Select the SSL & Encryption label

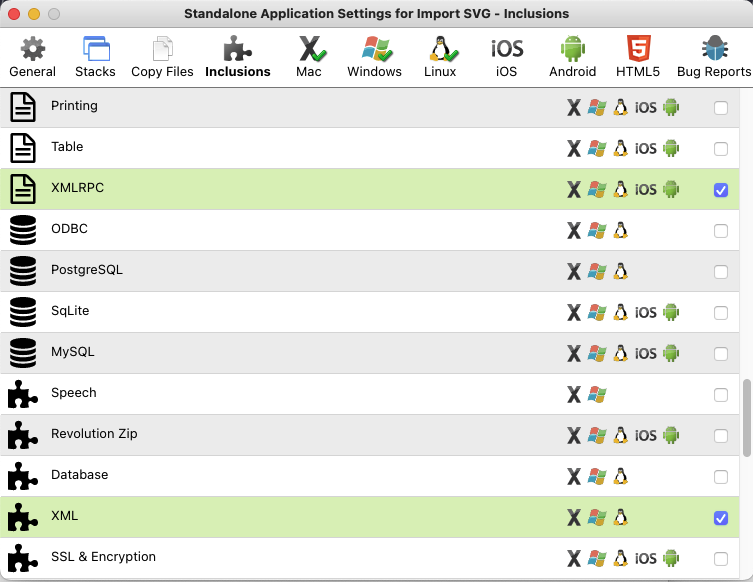[x=103, y=557]
